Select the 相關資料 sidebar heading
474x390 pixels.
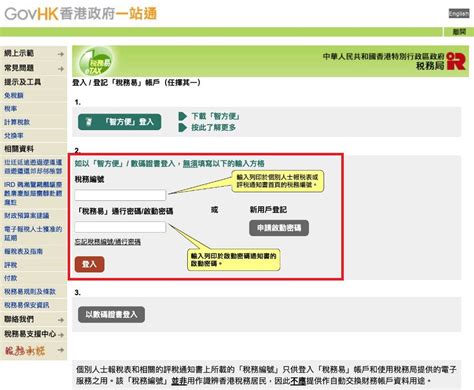pyautogui.click(x=19, y=149)
